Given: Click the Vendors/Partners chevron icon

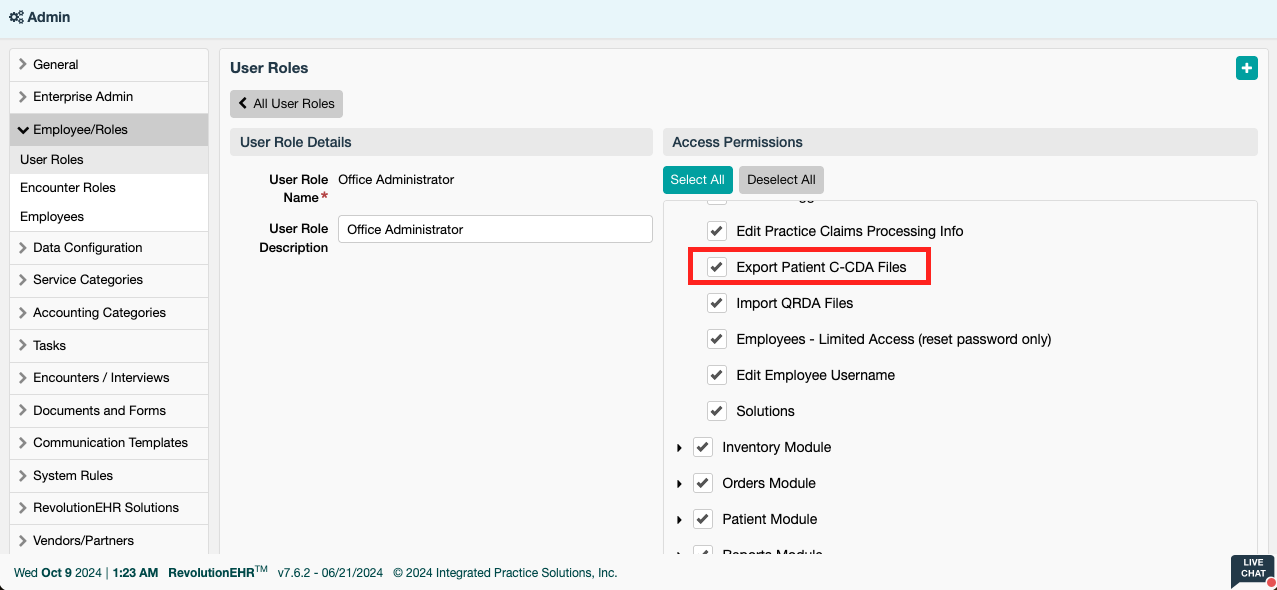Looking at the screenshot, I should click(22, 540).
